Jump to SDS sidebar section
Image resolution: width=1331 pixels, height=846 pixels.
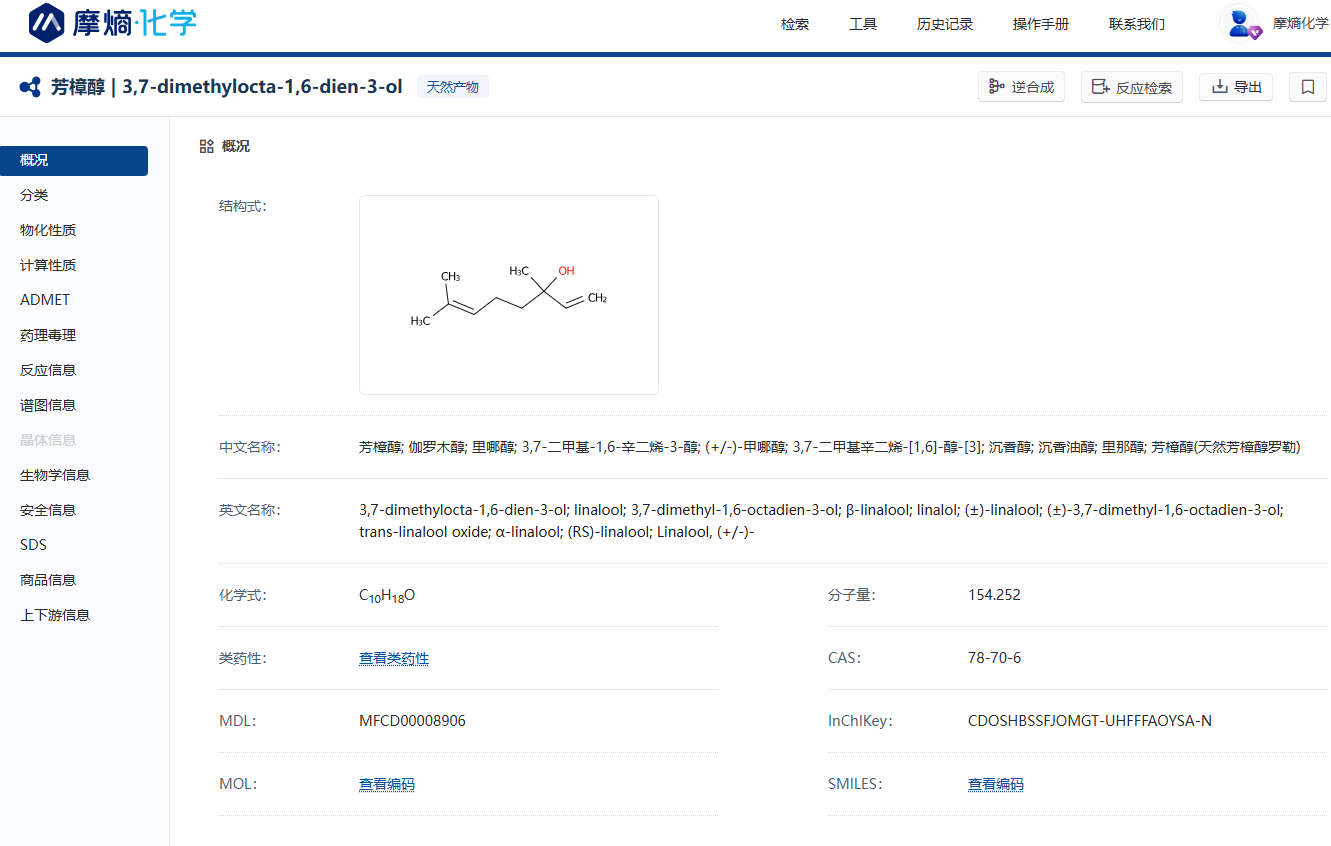point(33,545)
